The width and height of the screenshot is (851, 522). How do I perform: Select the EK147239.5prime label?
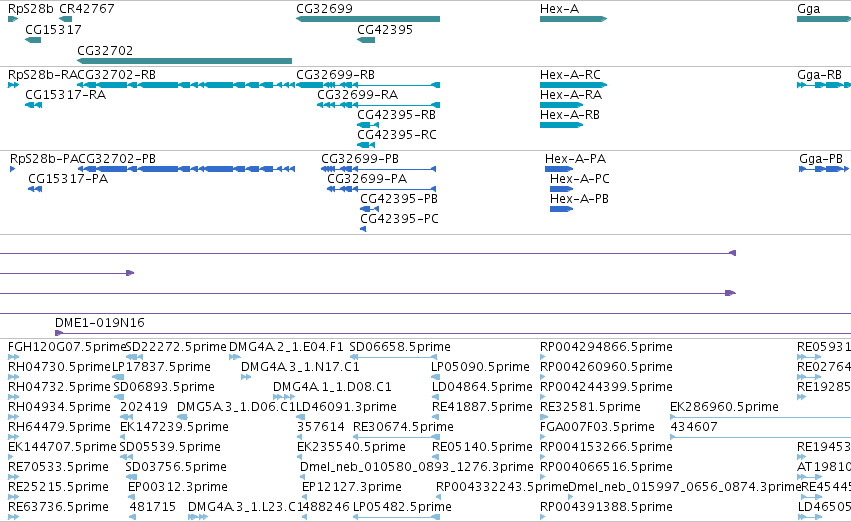pyautogui.click(x=174, y=427)
